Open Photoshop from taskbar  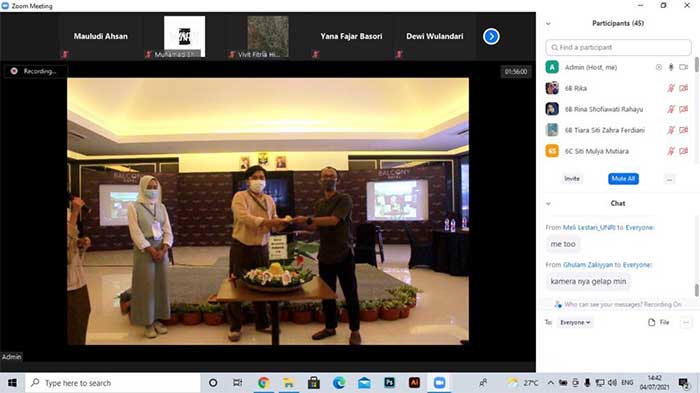tap(389, 383)
